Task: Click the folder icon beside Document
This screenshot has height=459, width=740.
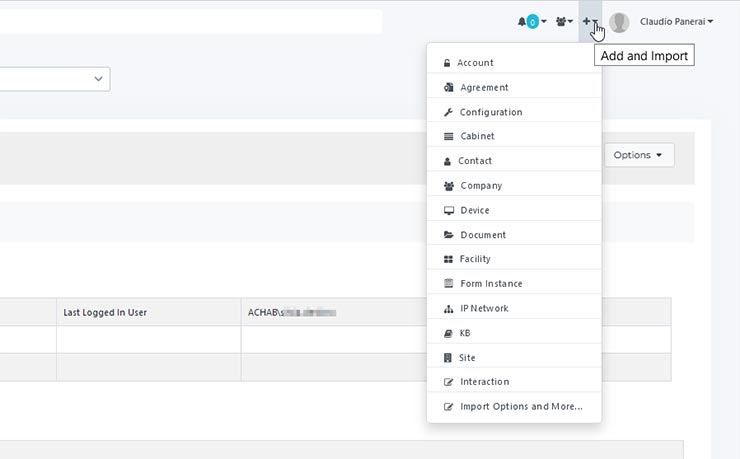Action: [x=448, y=235]
